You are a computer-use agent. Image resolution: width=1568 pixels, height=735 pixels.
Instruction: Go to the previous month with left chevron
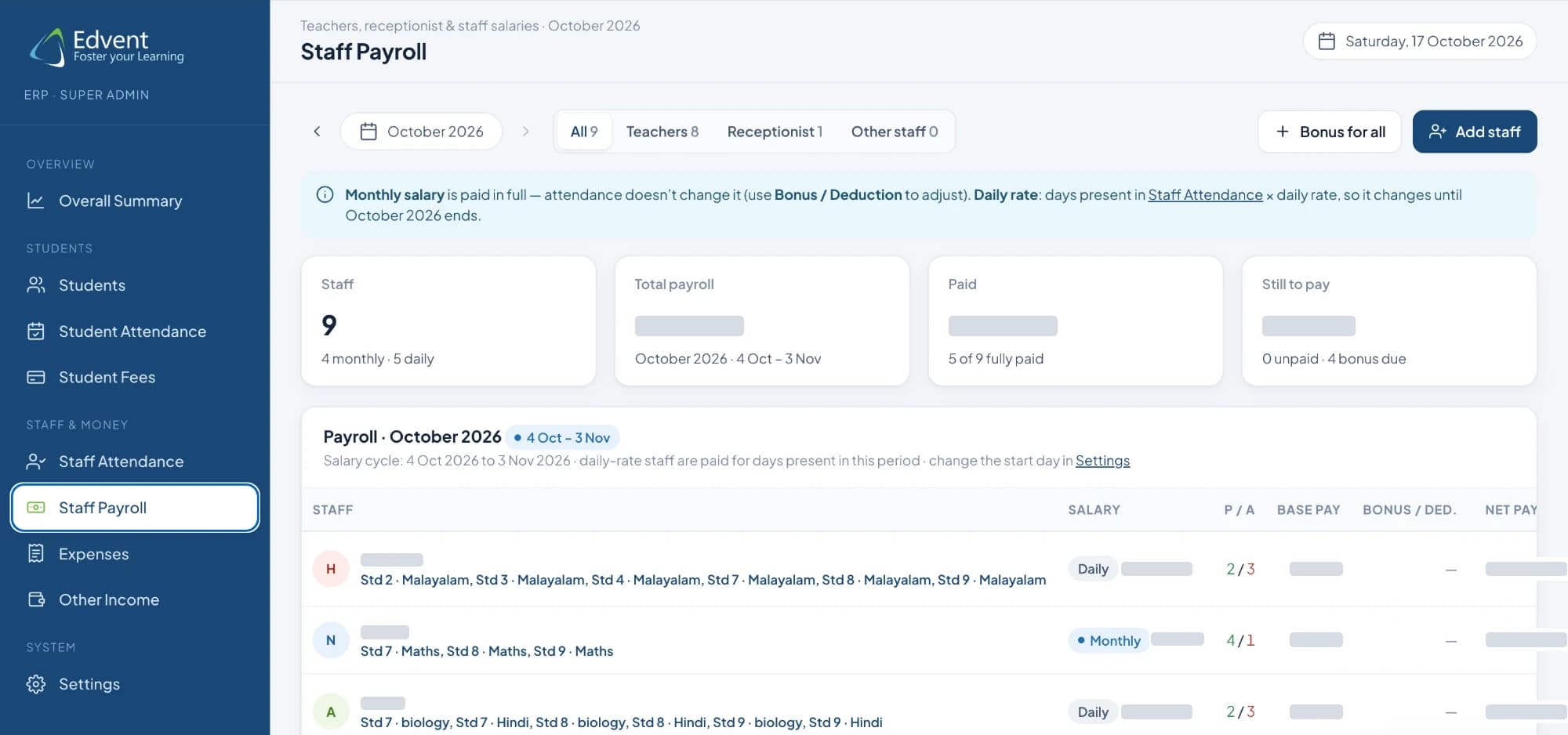click(x=318, y=132)
